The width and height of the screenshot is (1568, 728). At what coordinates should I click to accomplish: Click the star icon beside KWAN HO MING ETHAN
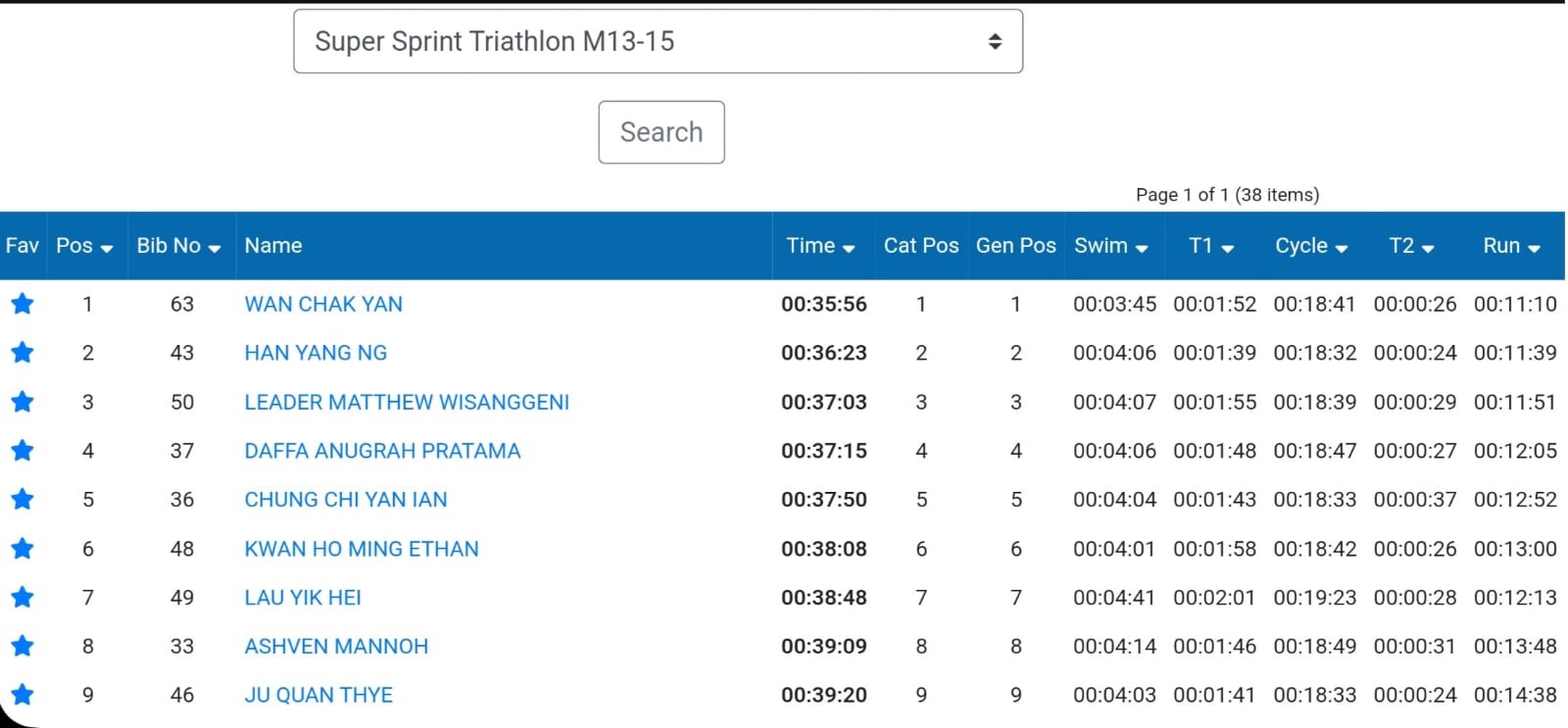click(23, 549)
